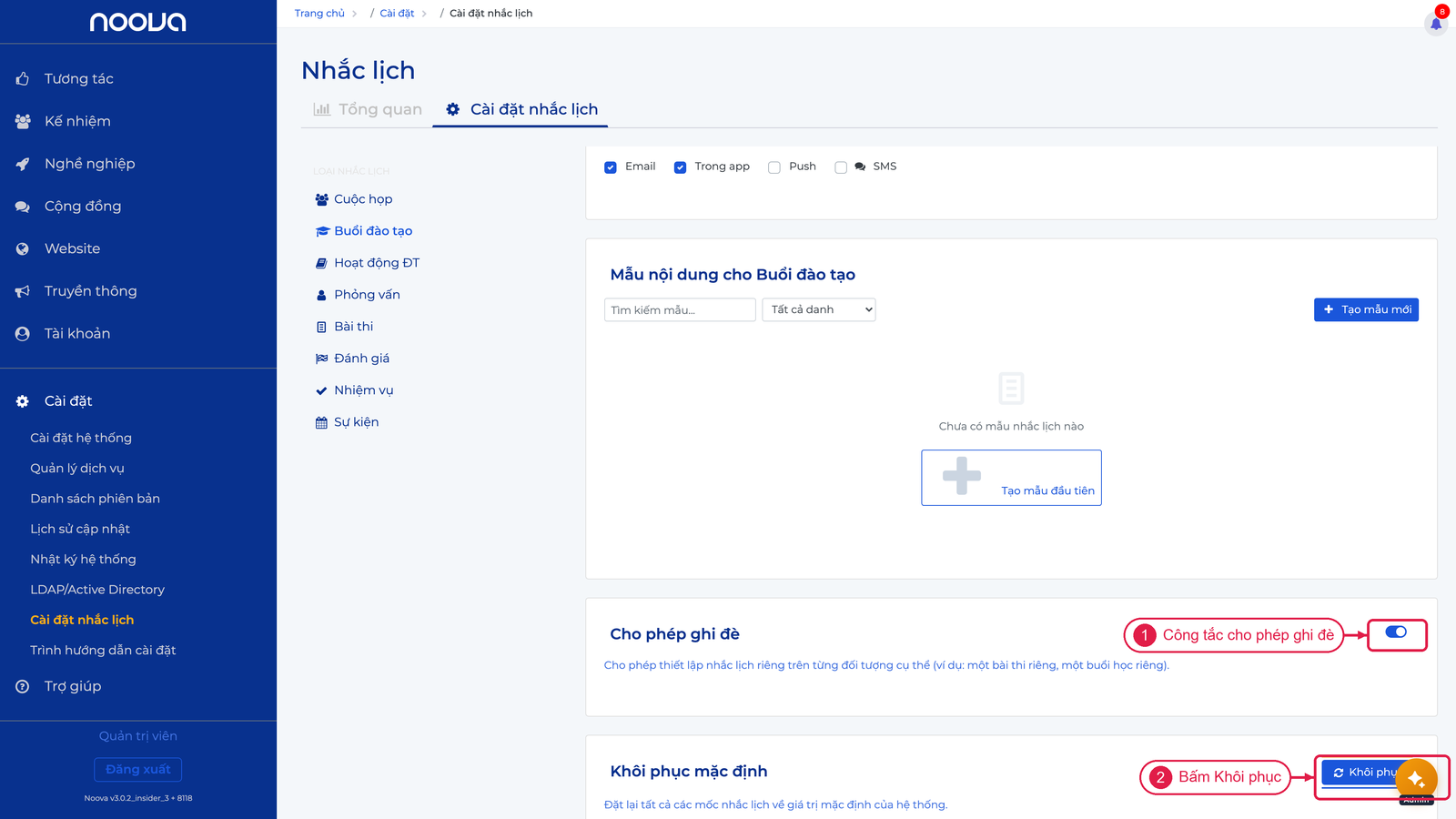
Task: Uncheck the Email checkbox
Action: (611, 167)
